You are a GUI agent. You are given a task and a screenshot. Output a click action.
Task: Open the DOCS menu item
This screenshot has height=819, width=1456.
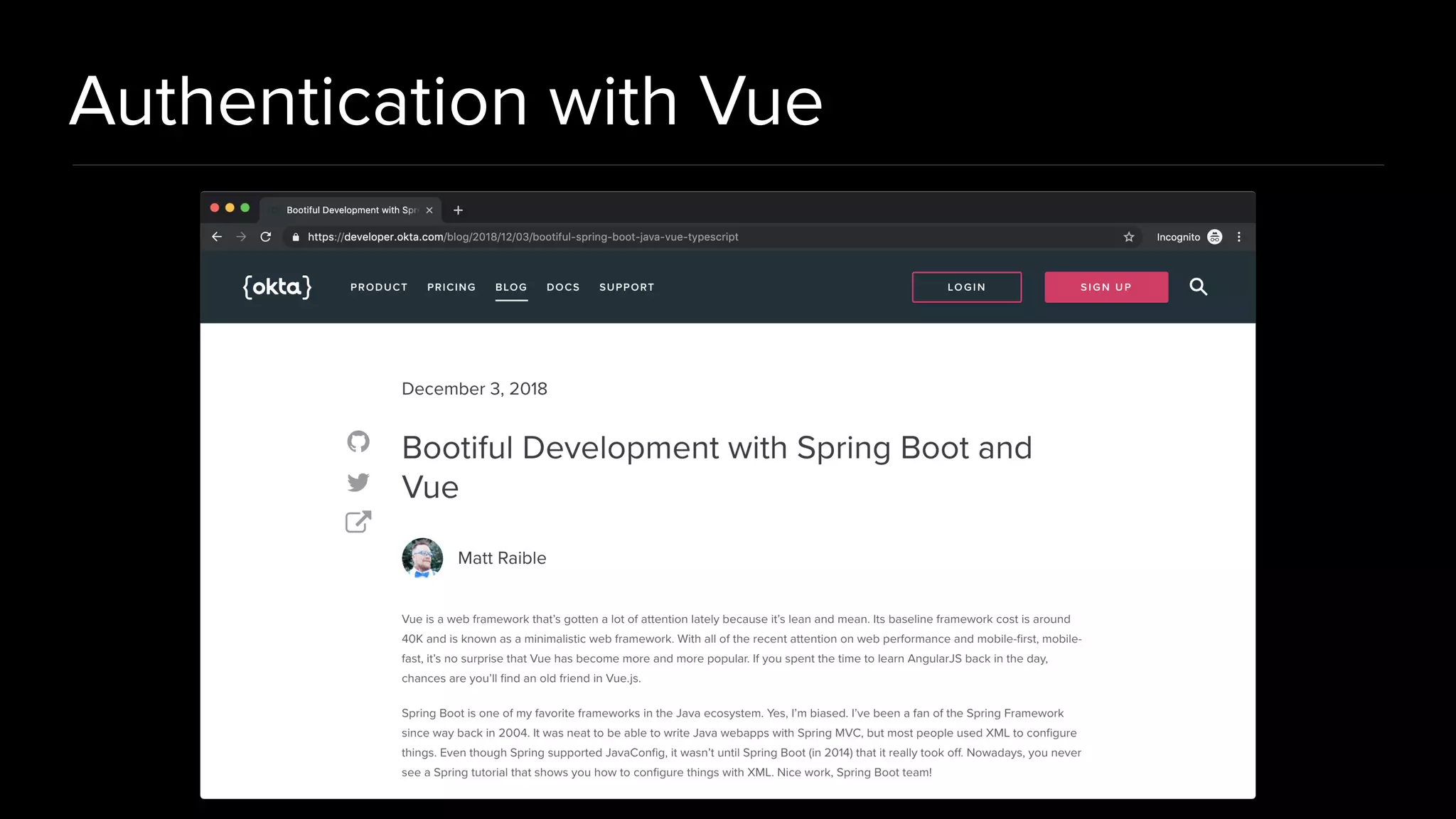tap(563, 287)
